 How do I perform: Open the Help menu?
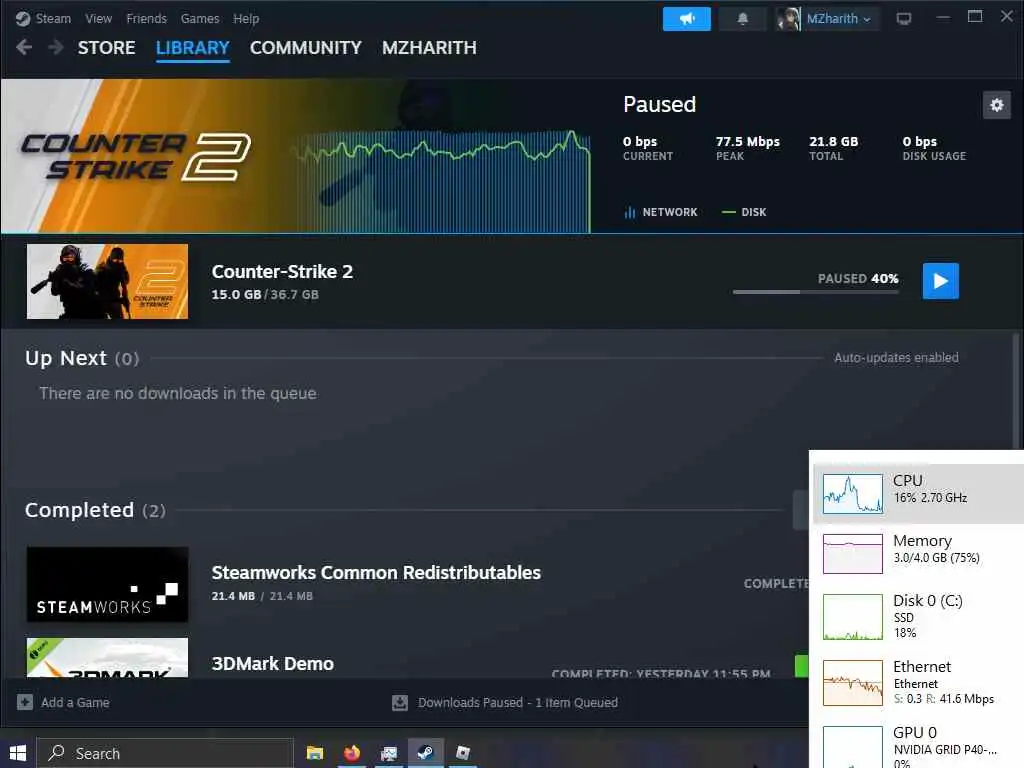point(246,19)
